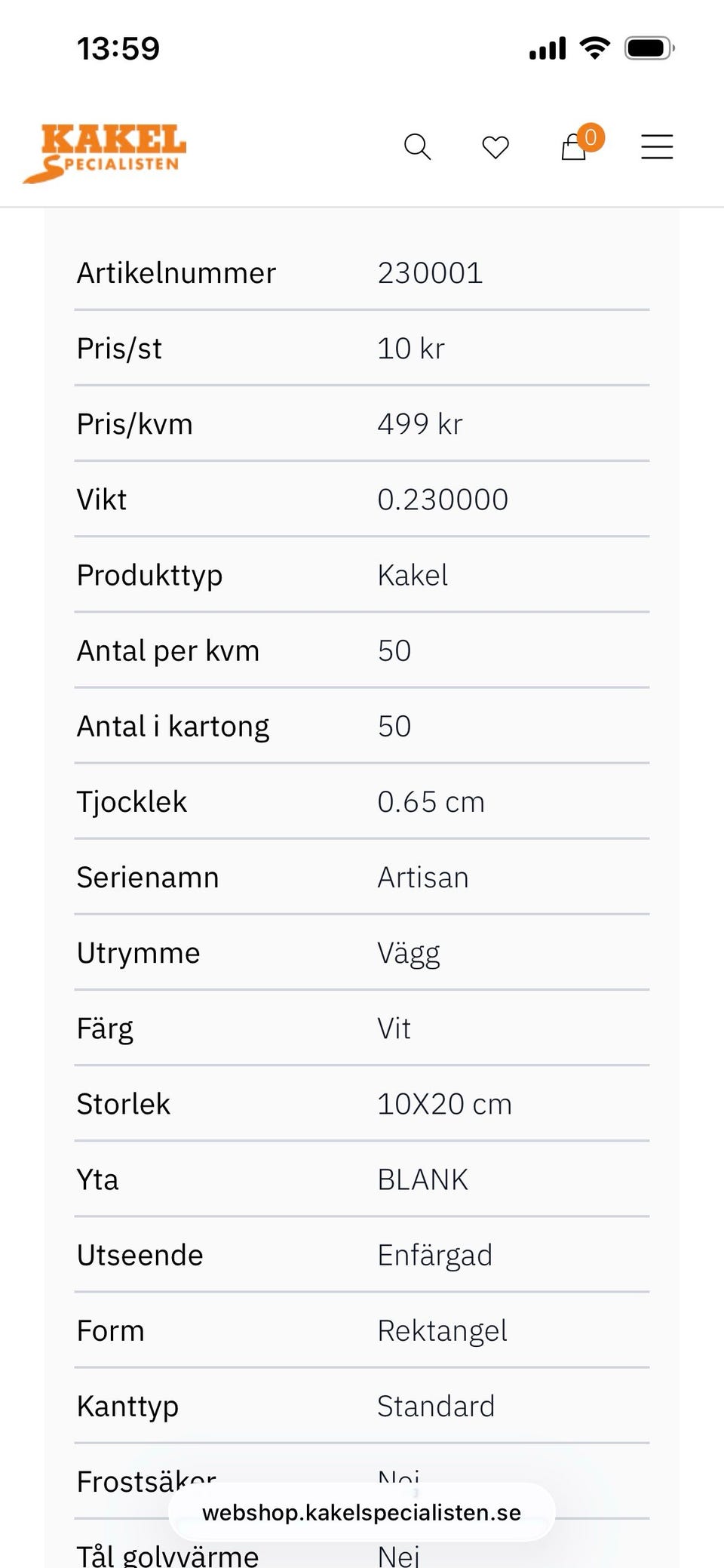The height and width of the screenshot is (1568, 724).
Task: Open the search magnifier icon
Action: click(417, 146)
